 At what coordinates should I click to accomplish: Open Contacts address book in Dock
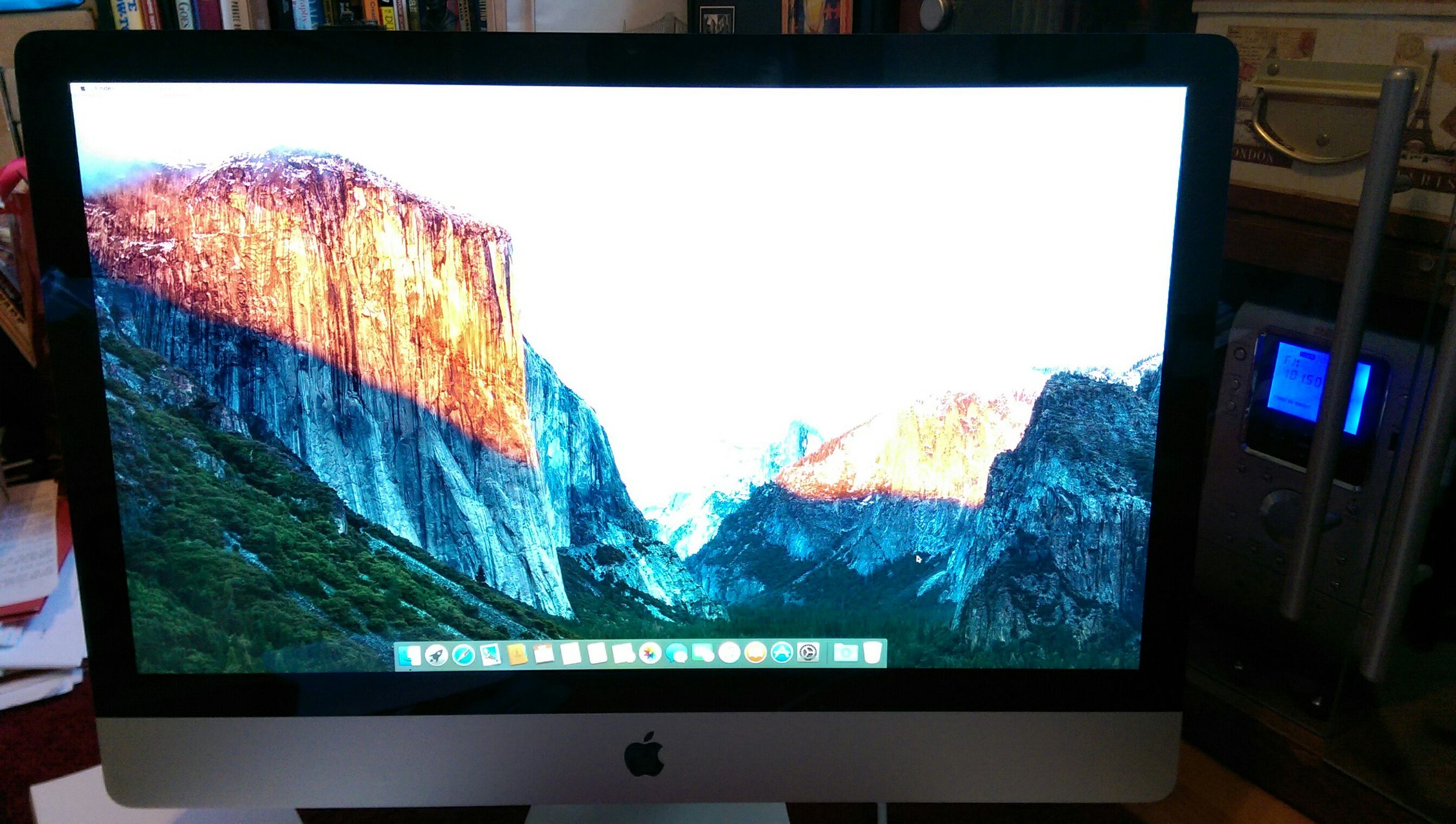pyautogui.click(x=517, y=654)
